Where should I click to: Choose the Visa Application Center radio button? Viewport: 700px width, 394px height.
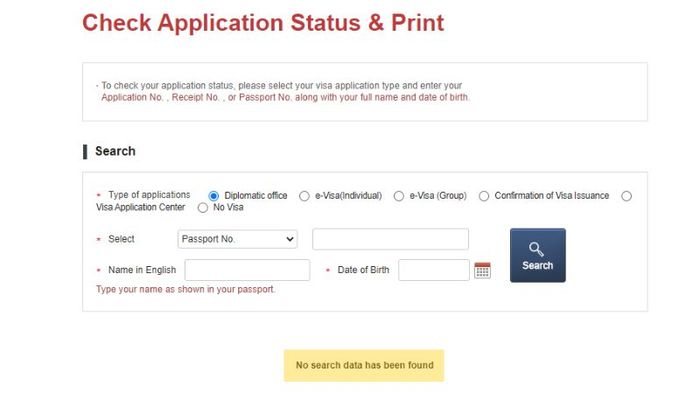[x=626, y=196]
